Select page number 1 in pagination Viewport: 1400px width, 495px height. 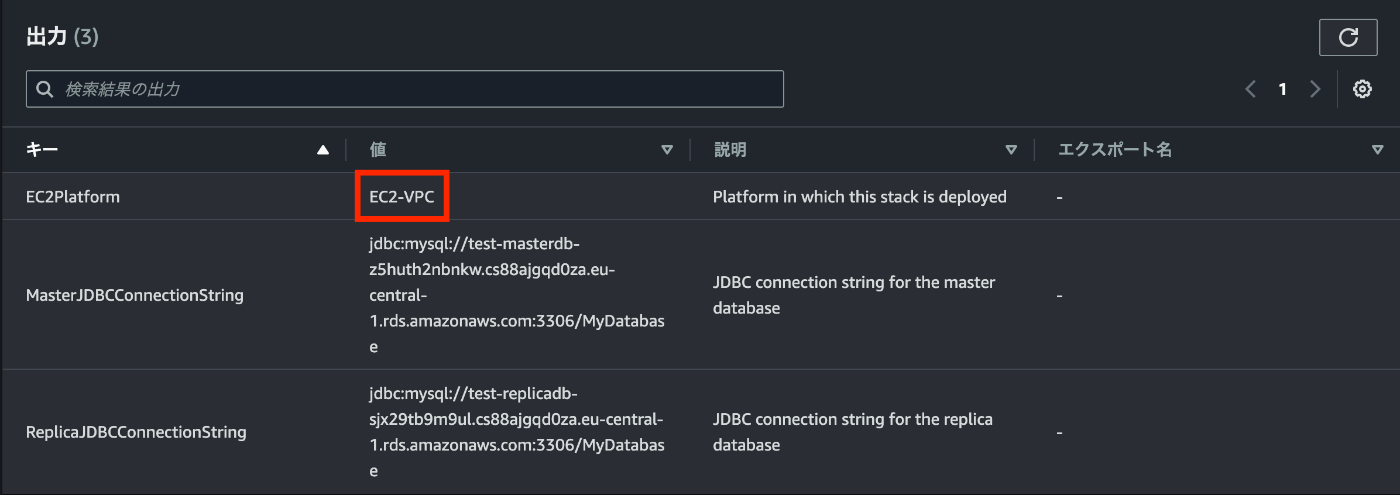coord(1282,89)
